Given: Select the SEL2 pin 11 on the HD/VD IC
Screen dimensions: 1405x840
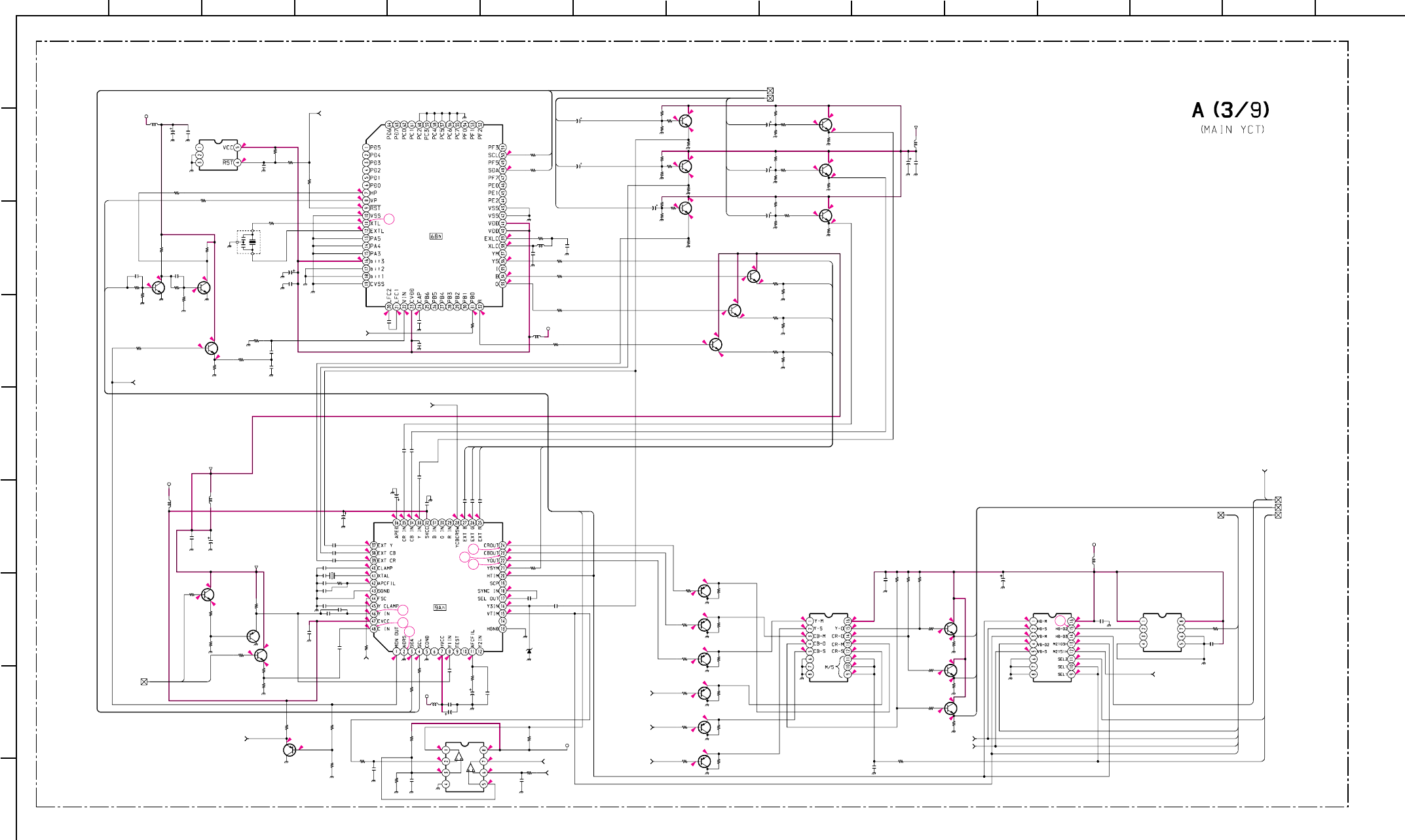Looking at the screenshot, I should tap(1072, 659).
